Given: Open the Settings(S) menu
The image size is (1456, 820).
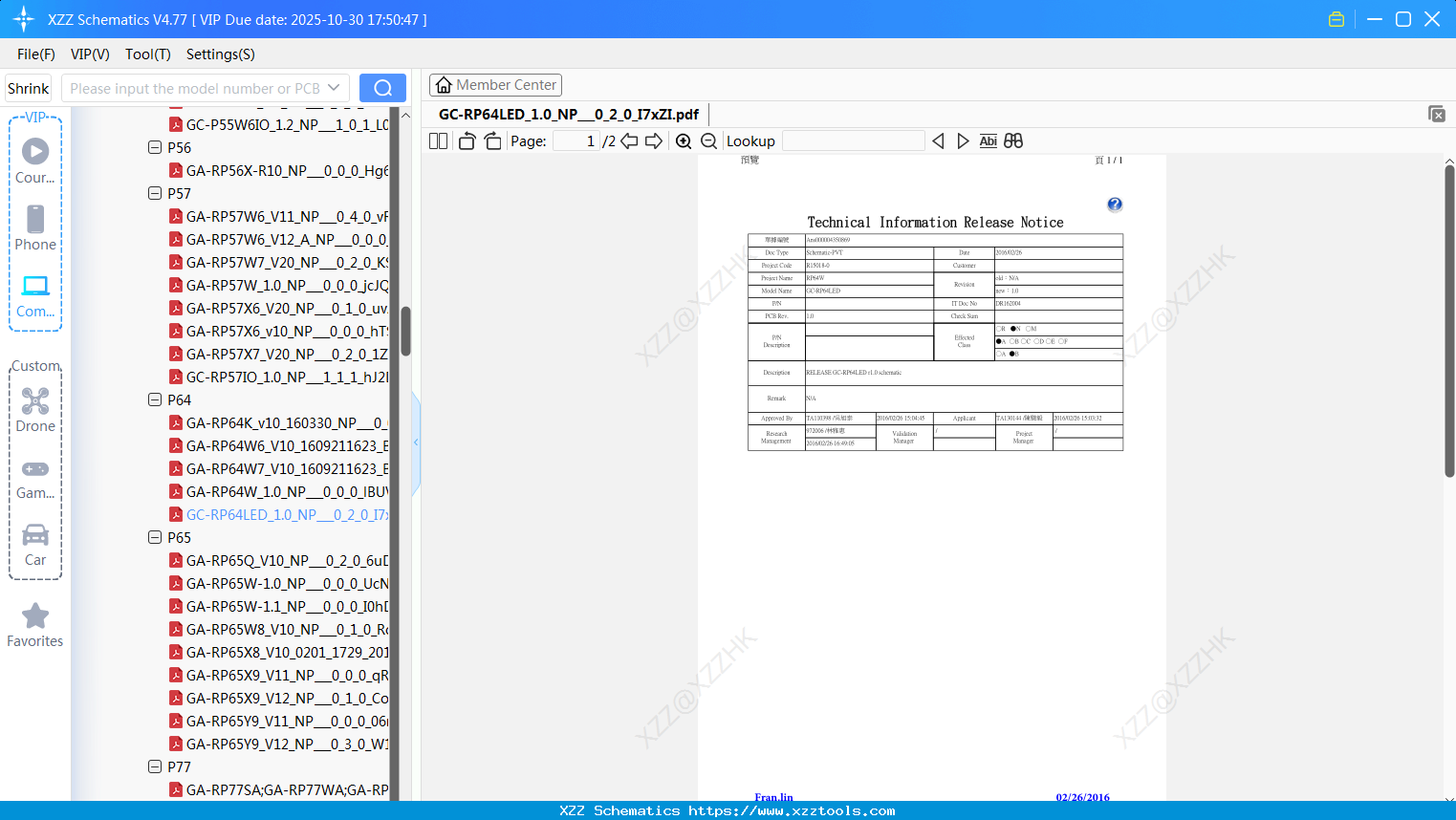Looking at the screenshot, I should 221,54.
